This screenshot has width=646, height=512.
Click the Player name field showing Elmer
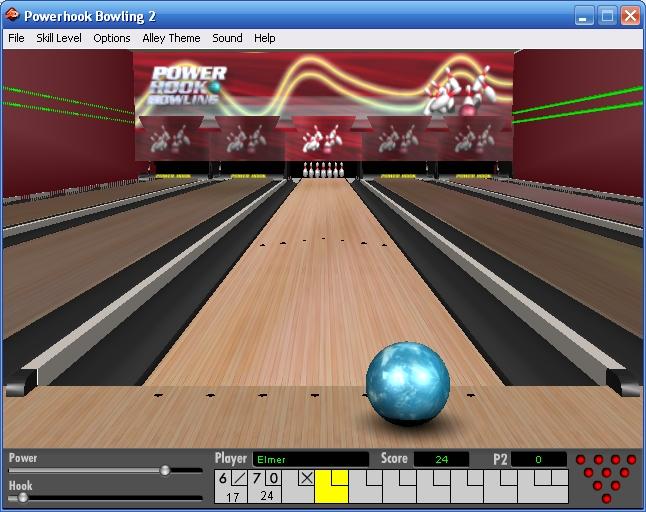310,459
